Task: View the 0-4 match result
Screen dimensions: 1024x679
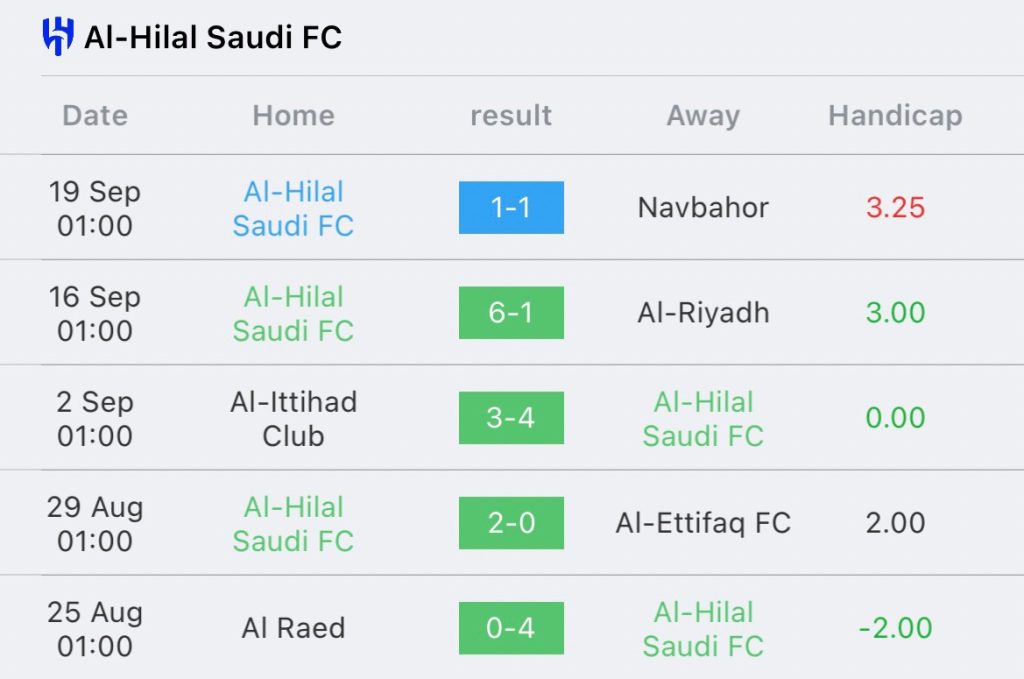Action: [x=511, y=628]
